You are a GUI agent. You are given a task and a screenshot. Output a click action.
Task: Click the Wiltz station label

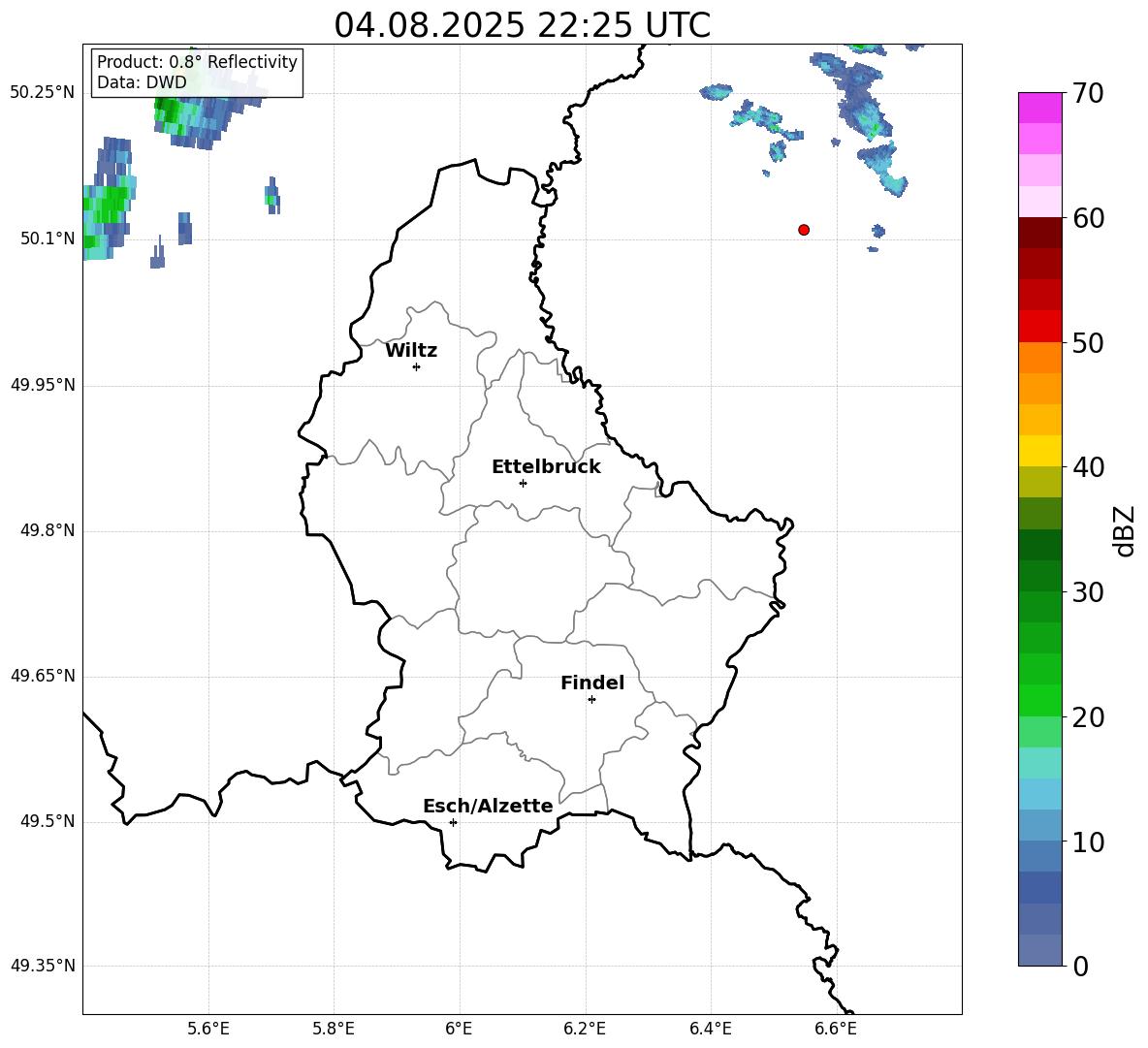pyautogui.click(x=411, y=351)
